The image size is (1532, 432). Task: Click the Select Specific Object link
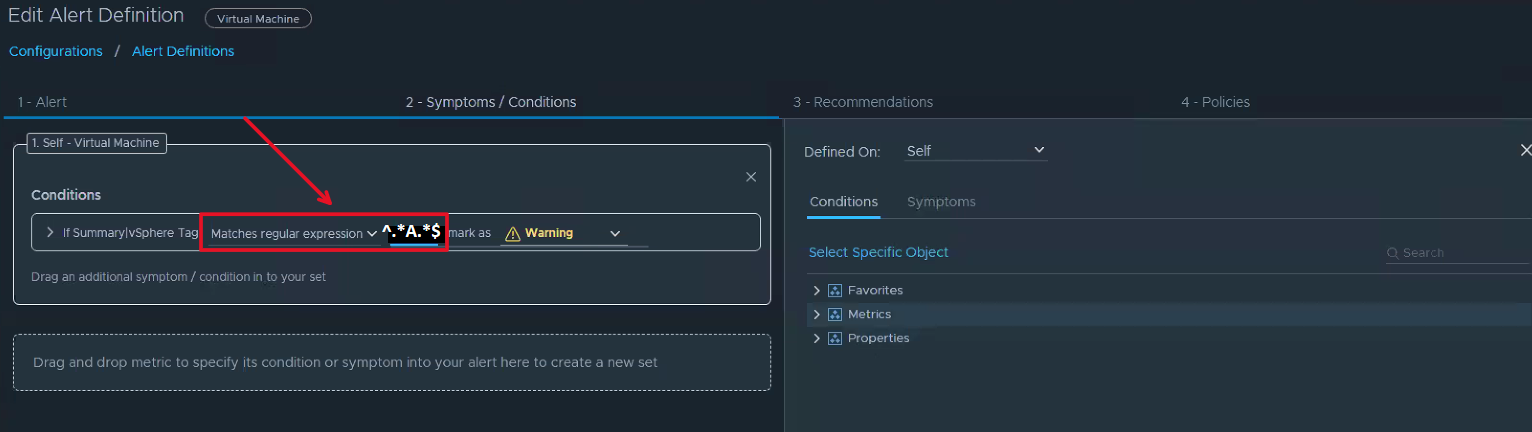(x=878, y=252)
